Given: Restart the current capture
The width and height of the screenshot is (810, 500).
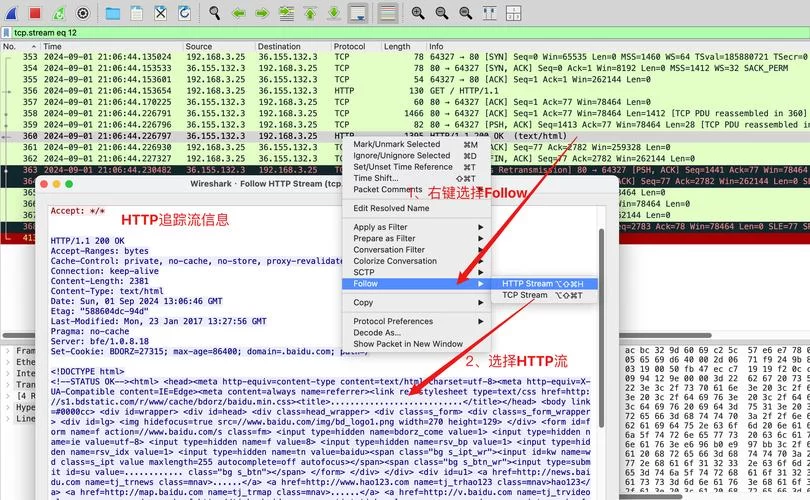Looking at the screenshot, I should 59,13.
